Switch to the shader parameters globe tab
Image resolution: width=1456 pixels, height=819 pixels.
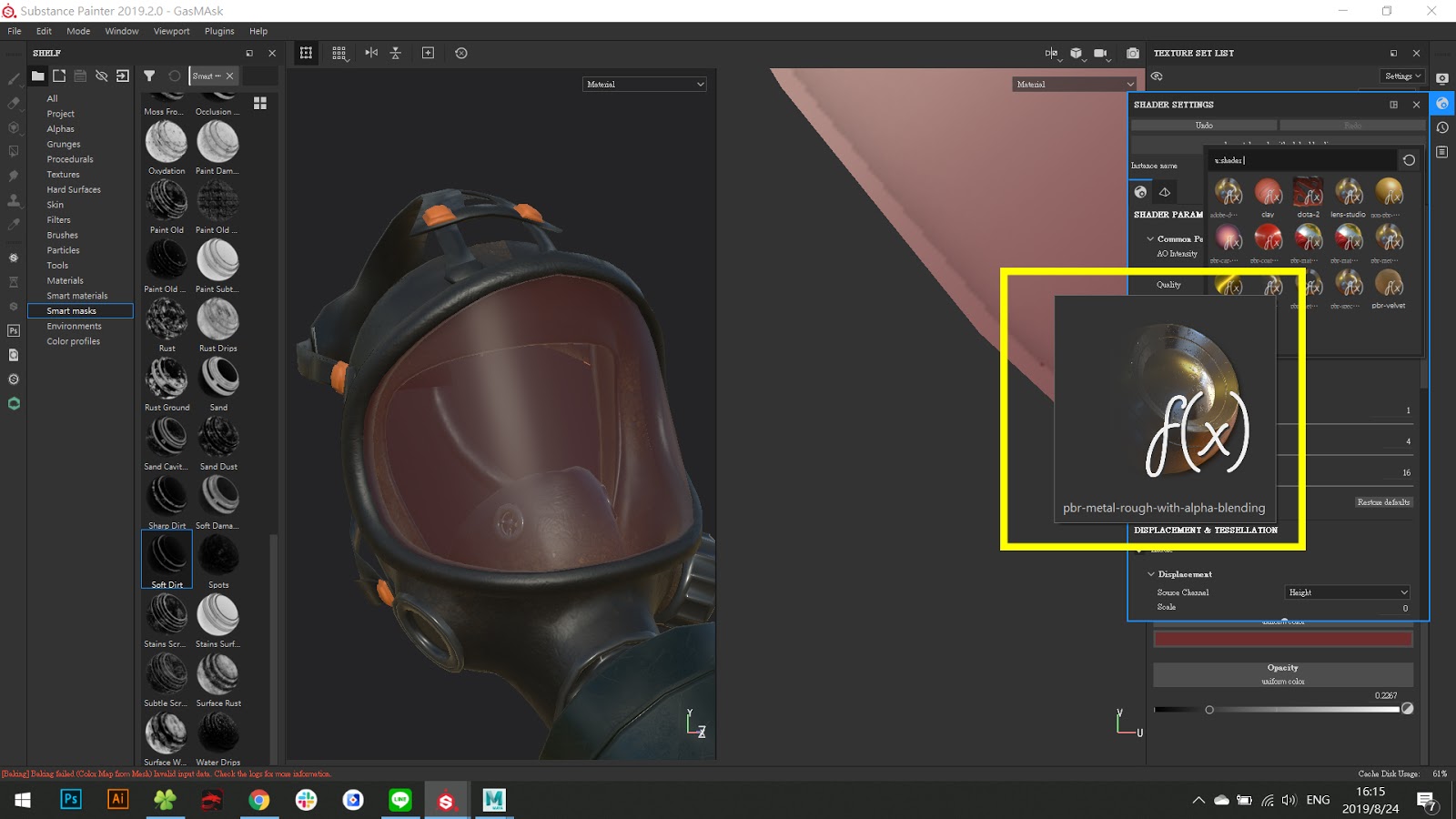(x=1140, y=192)
